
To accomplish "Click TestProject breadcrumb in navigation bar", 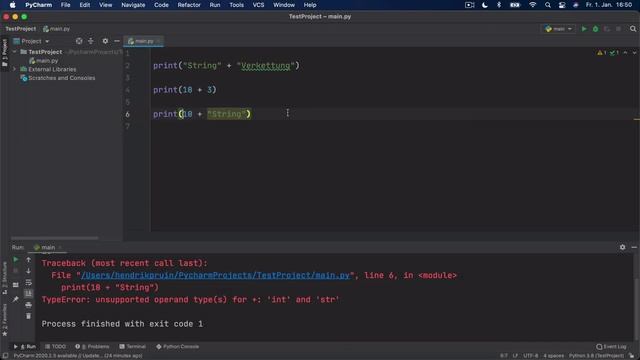I will (21, 29).
